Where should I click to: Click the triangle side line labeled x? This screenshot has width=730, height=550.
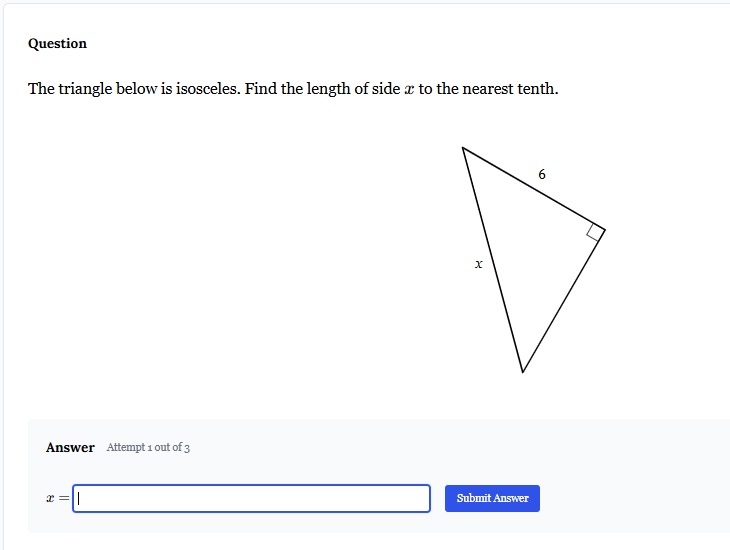pyautogui.click(x=493, y=260)
